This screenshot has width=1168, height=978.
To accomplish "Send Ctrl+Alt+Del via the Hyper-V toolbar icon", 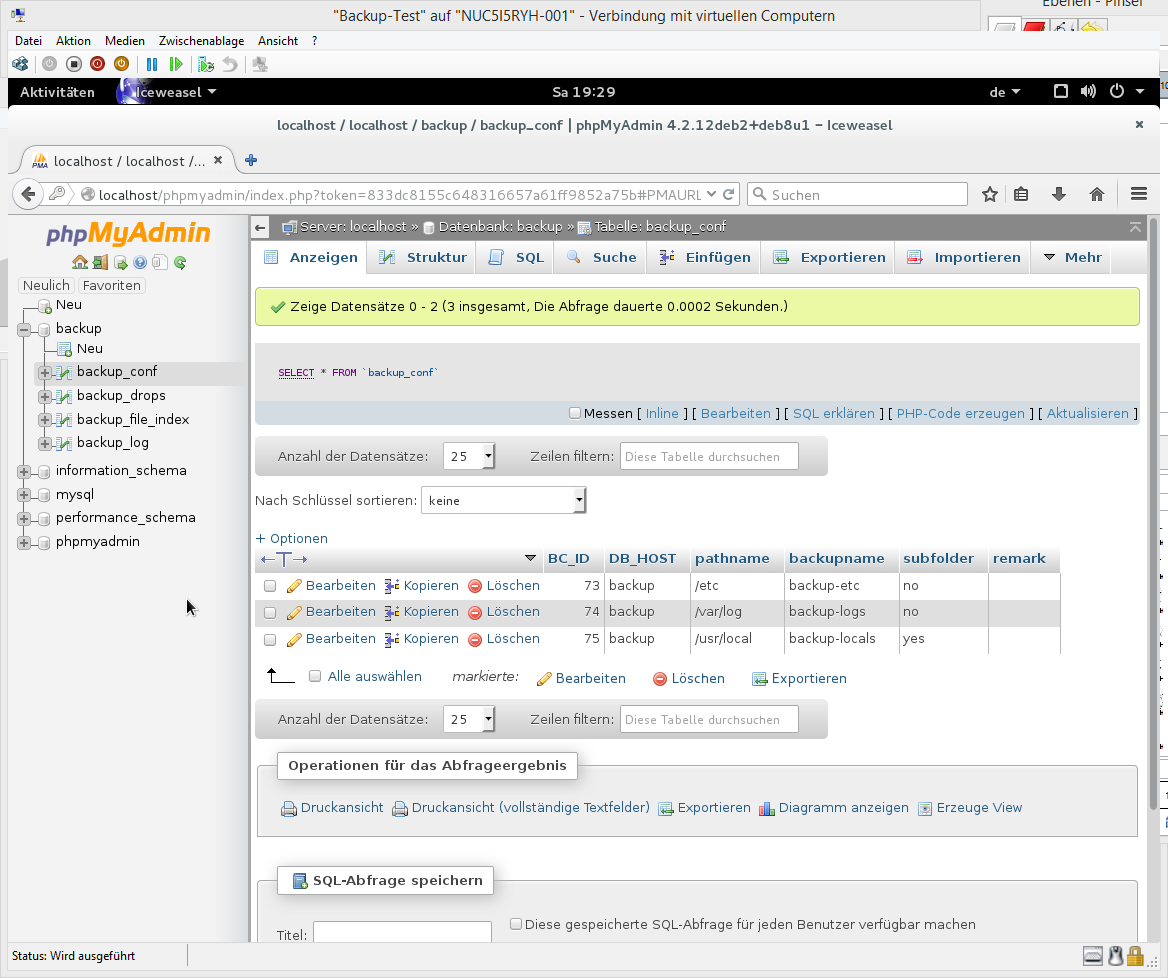I will (x=20, y=65).
